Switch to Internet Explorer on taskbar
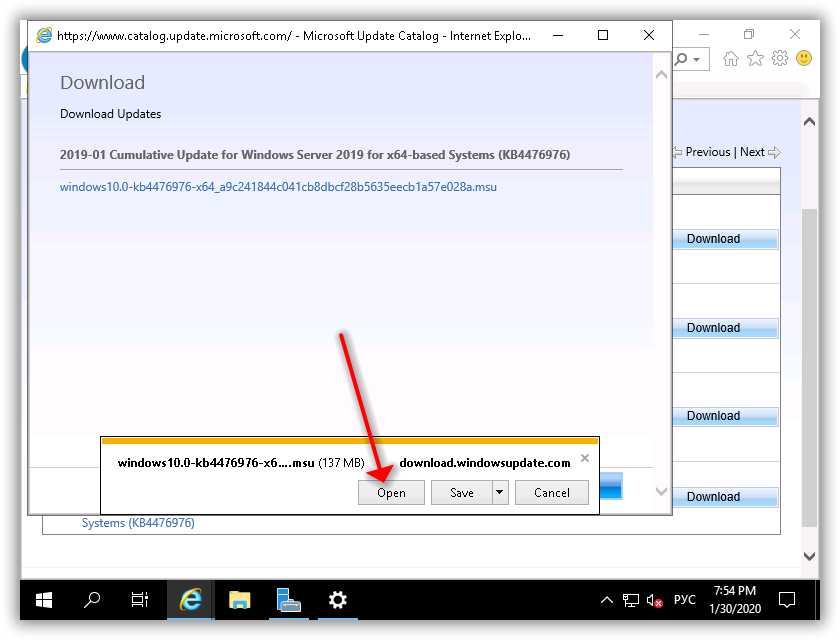 190,600
